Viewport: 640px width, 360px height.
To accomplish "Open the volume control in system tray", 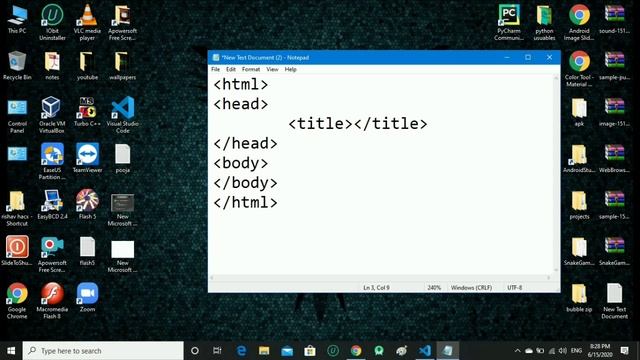I will [x=563, y=351].
